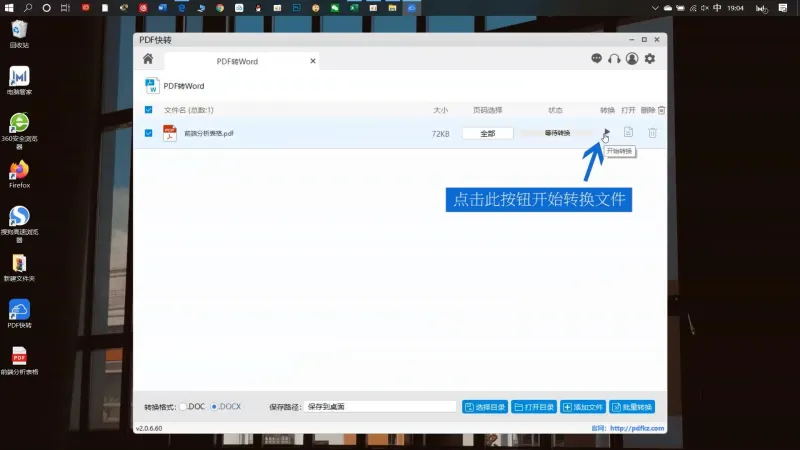Open the PDF快转 desktop shortcut
This screenshot has height=450, width=800.
pyautogui.click(x=19, y=314)
